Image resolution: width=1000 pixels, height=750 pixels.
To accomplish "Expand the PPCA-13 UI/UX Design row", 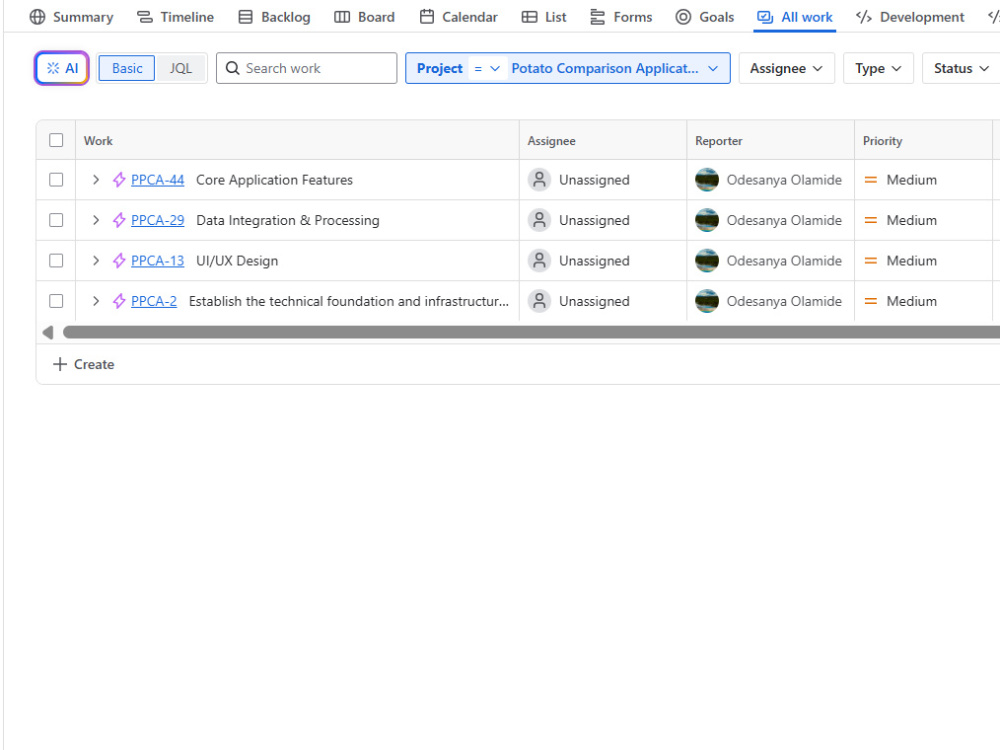I will tap(96, 261).
